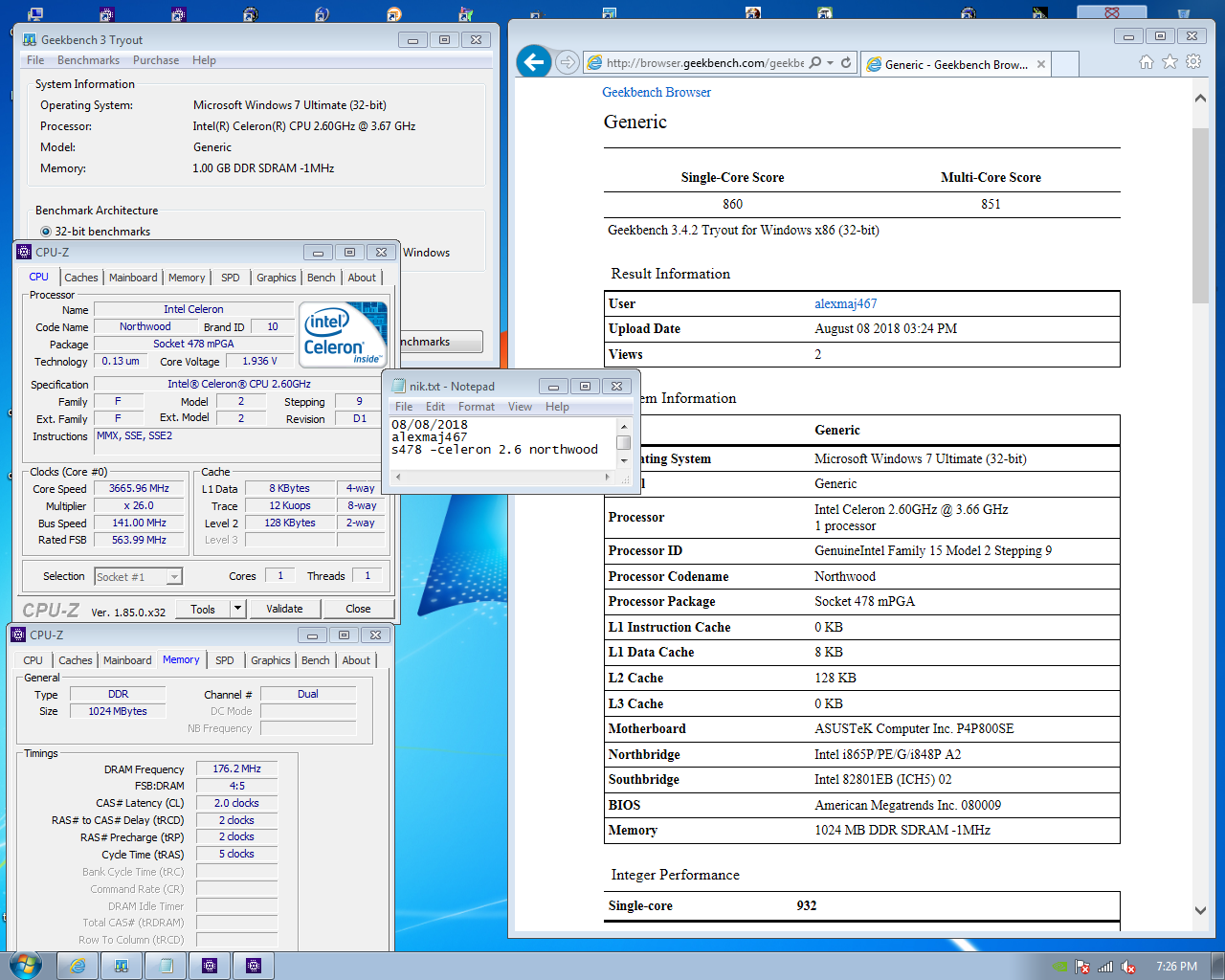
Task: Switch to Notepad taskbar button
Action: (x=166, y=966)
